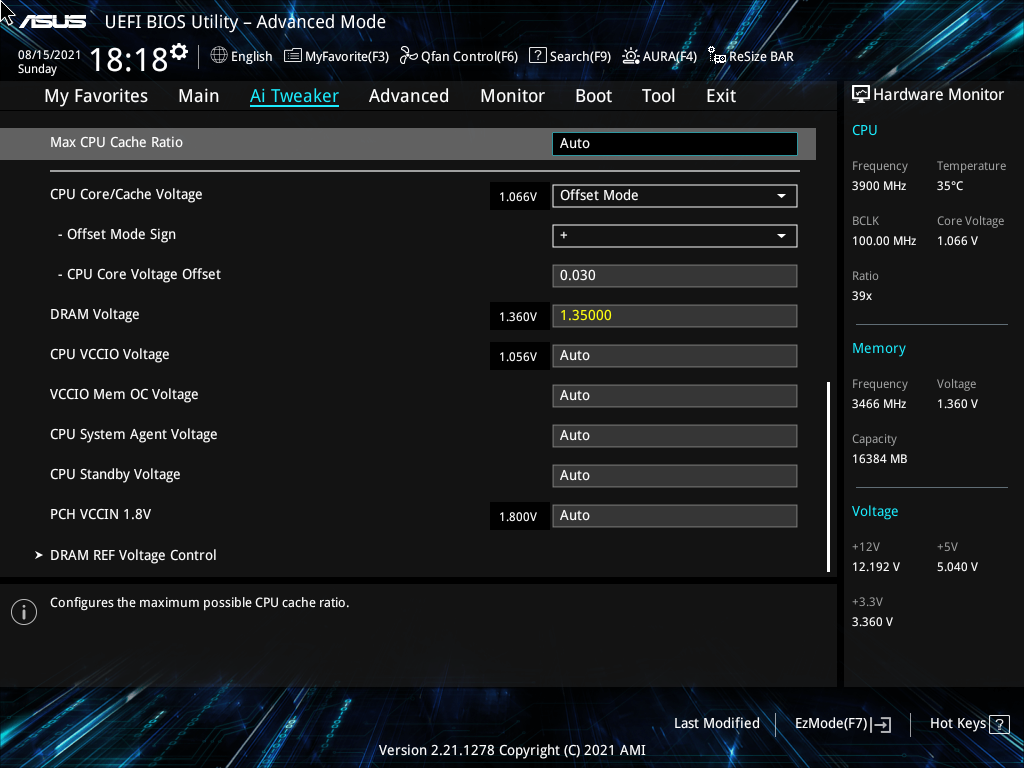
Task: Open the Tool tab
Action: pos(658,96)
